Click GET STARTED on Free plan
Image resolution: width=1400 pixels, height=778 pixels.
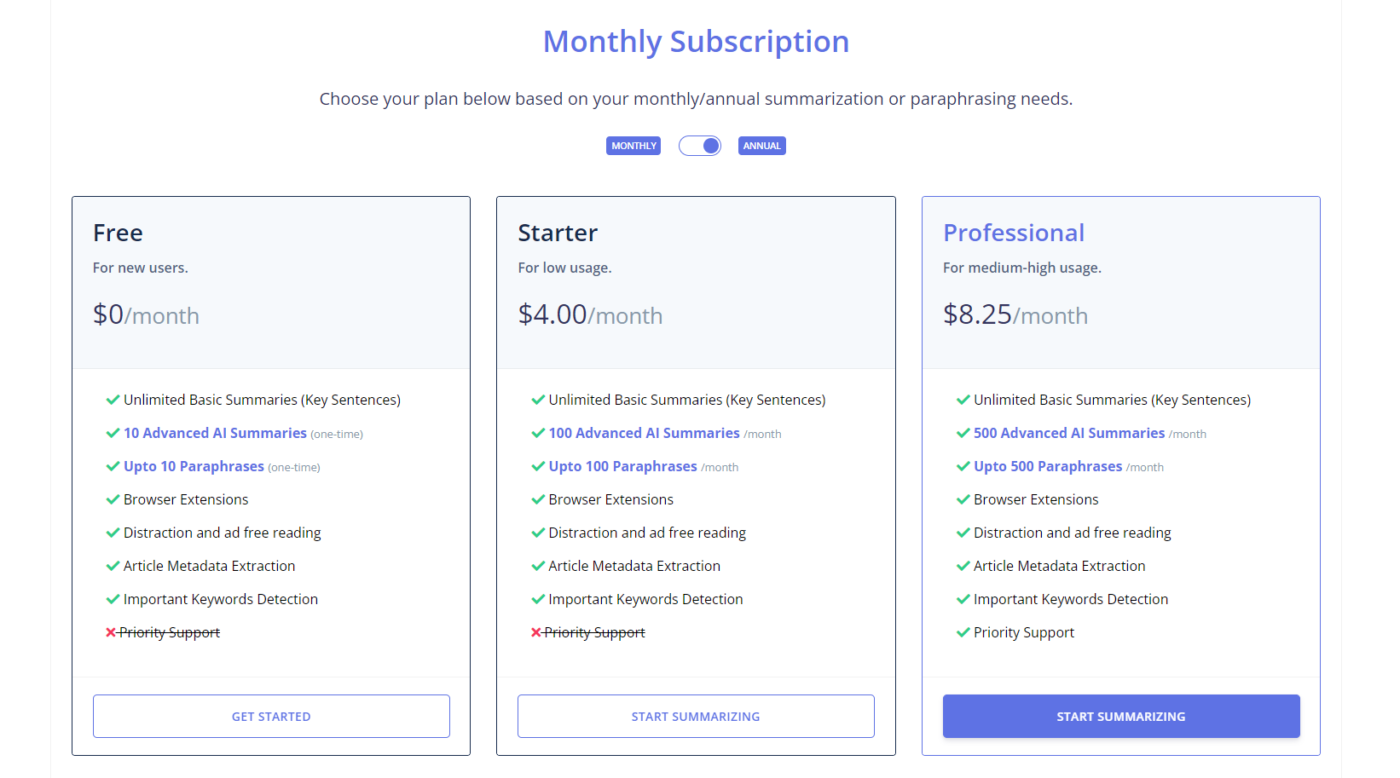[271, 716]
